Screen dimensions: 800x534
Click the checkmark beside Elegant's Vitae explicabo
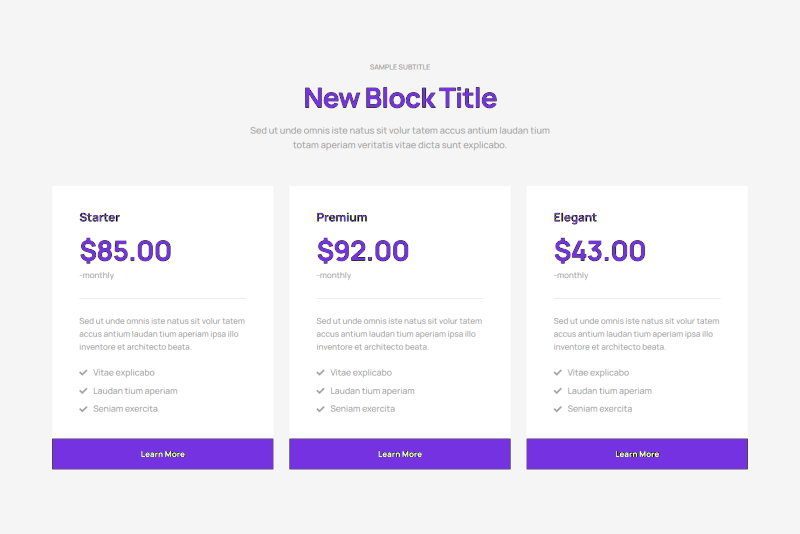click(x=558, y=373)
